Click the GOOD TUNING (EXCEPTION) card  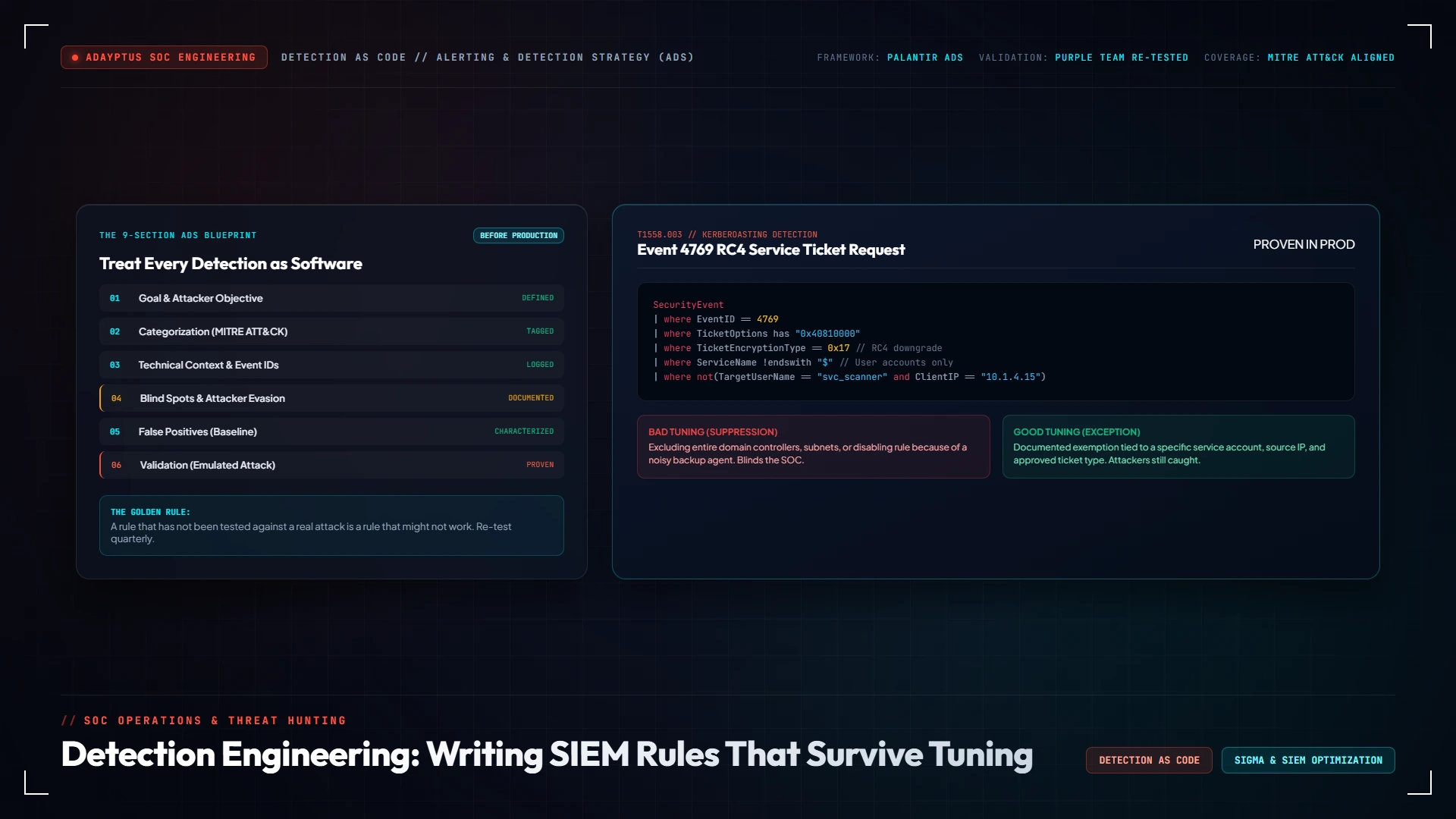pyautogui.click(x=1178, y=447)
